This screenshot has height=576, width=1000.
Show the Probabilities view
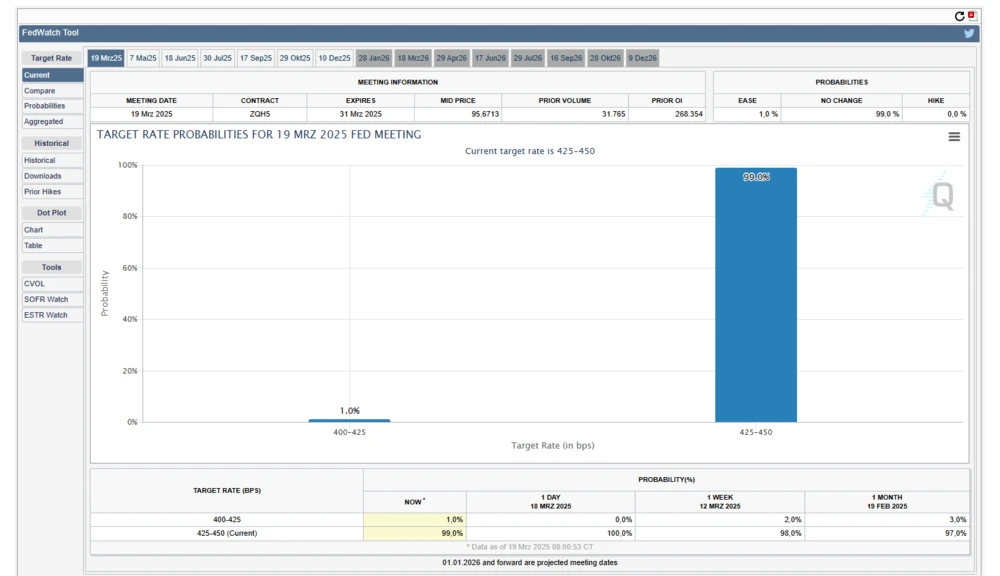click(x=45, y=106)
